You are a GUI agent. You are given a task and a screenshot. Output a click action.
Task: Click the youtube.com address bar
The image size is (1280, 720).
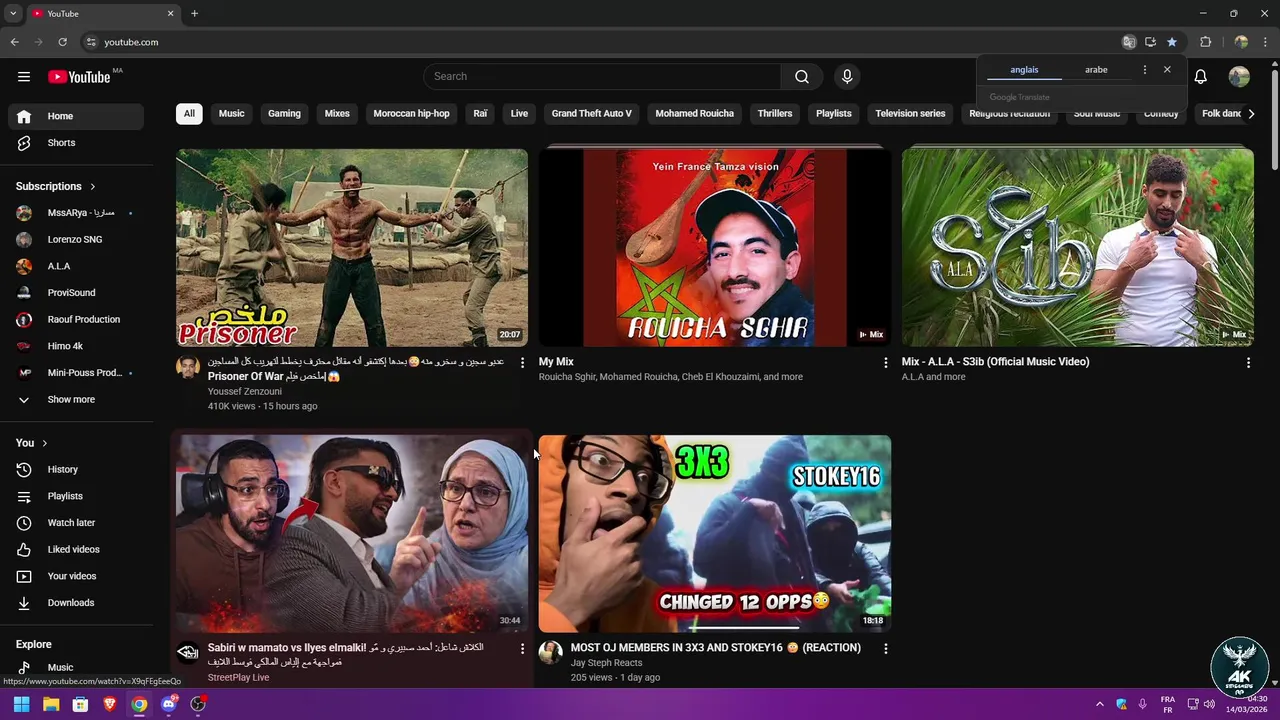coord(600,42)
